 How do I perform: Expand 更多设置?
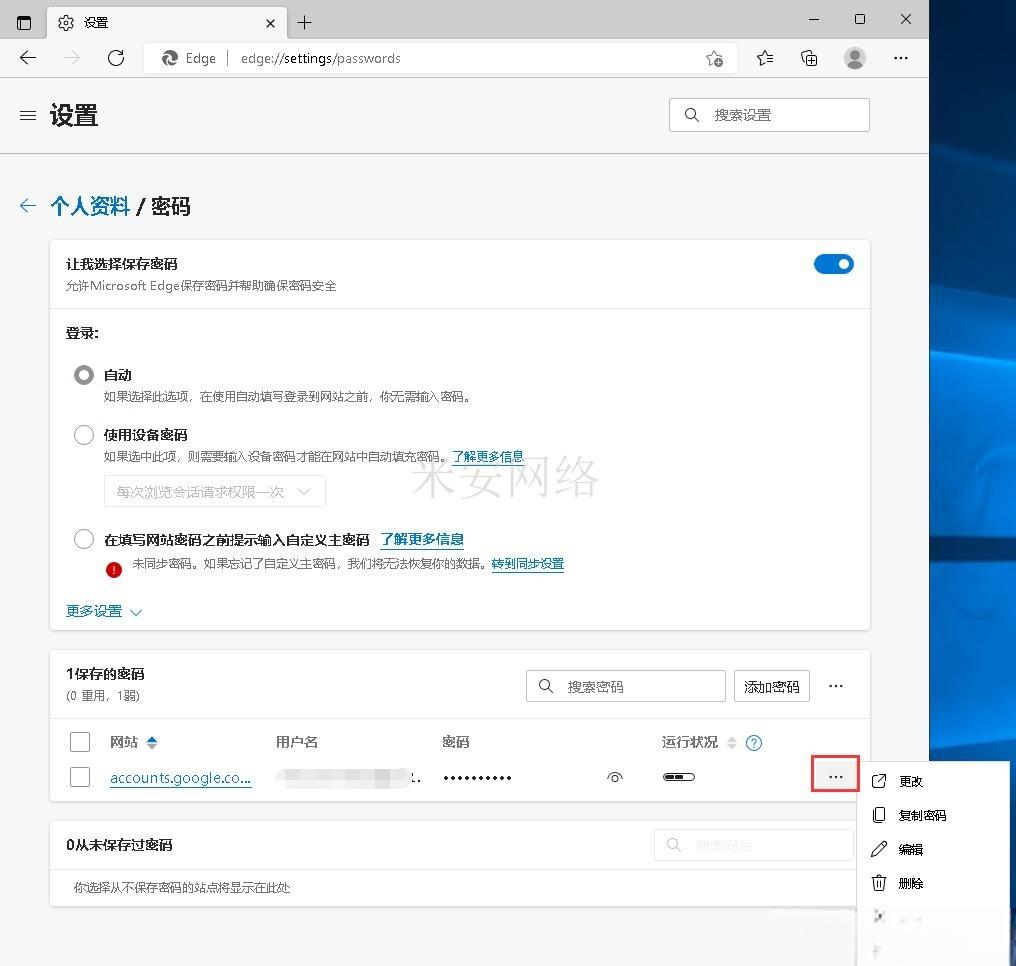pyautogui.click(x=104, y=611)
